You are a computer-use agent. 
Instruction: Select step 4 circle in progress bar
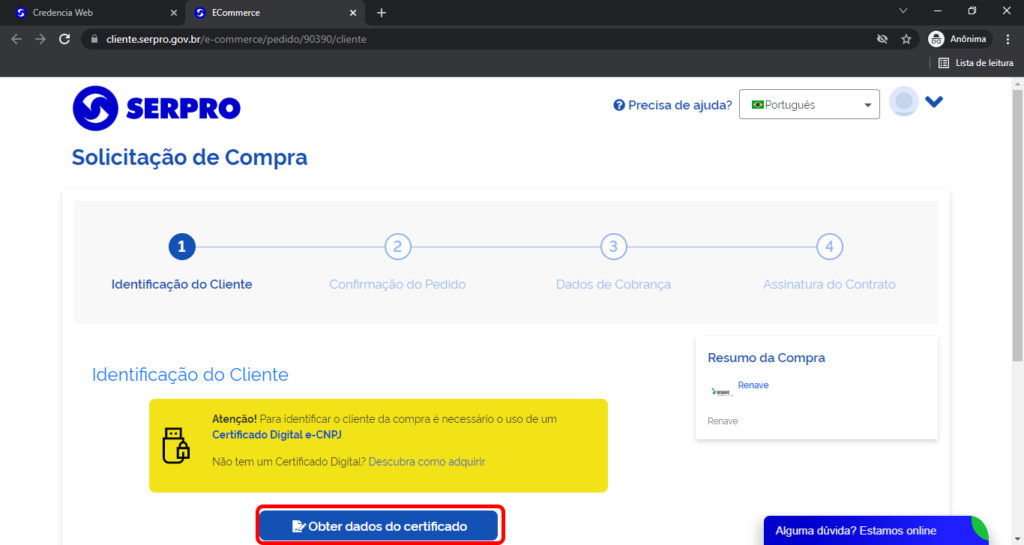[829, 247]
